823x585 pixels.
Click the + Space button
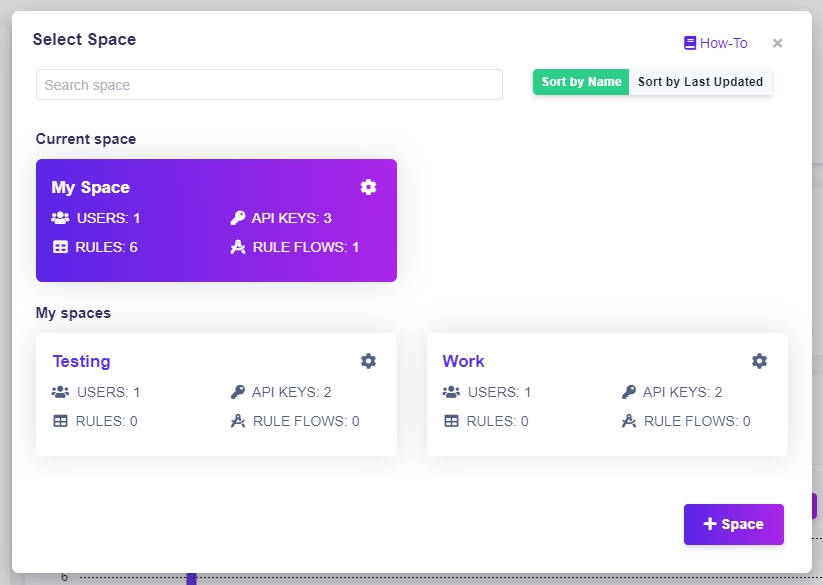tap(733, 524)
